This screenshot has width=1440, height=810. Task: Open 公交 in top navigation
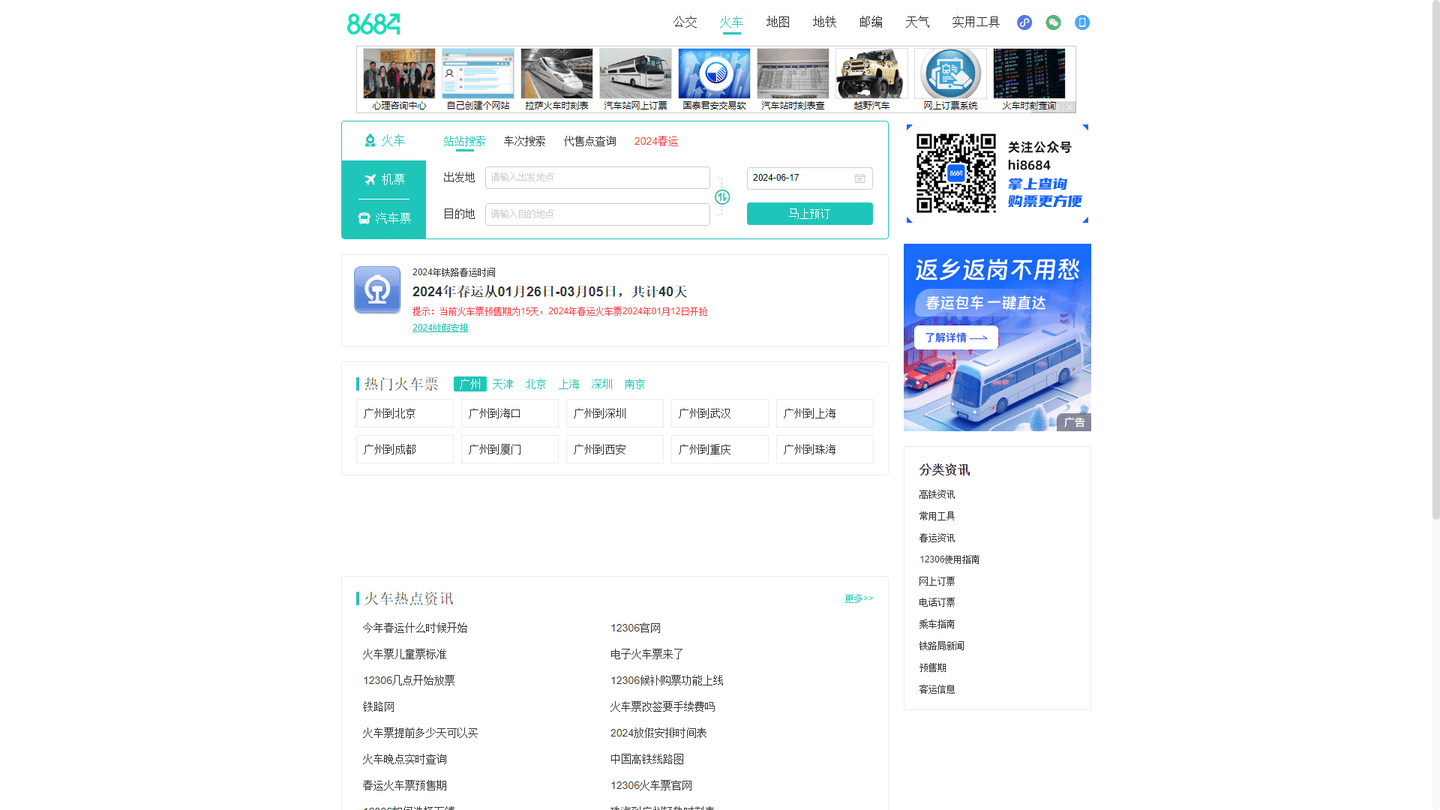(685, 22)
